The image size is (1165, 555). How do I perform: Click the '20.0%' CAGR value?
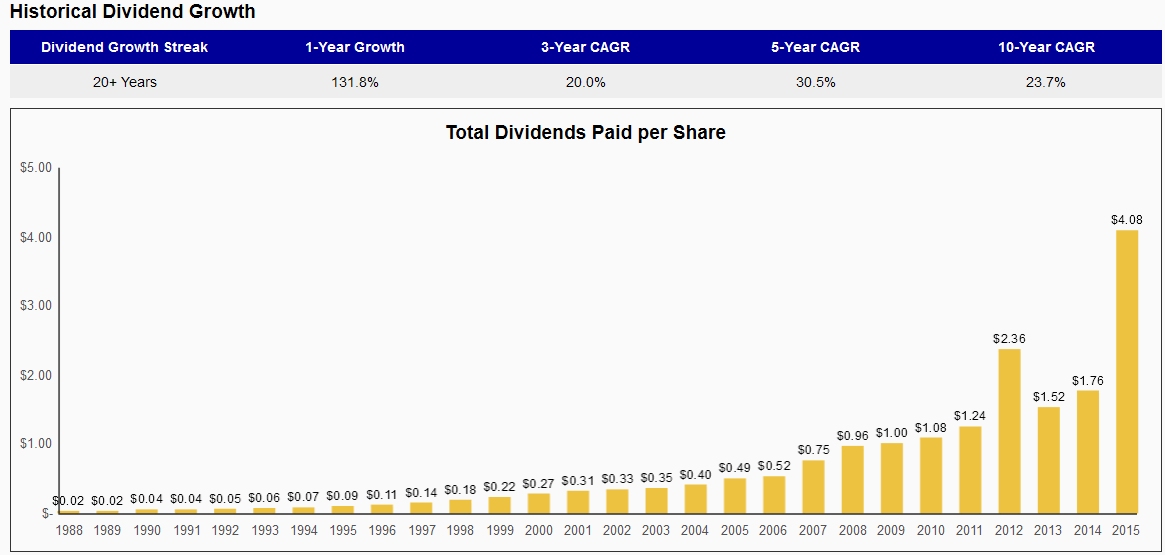[585, 82]
